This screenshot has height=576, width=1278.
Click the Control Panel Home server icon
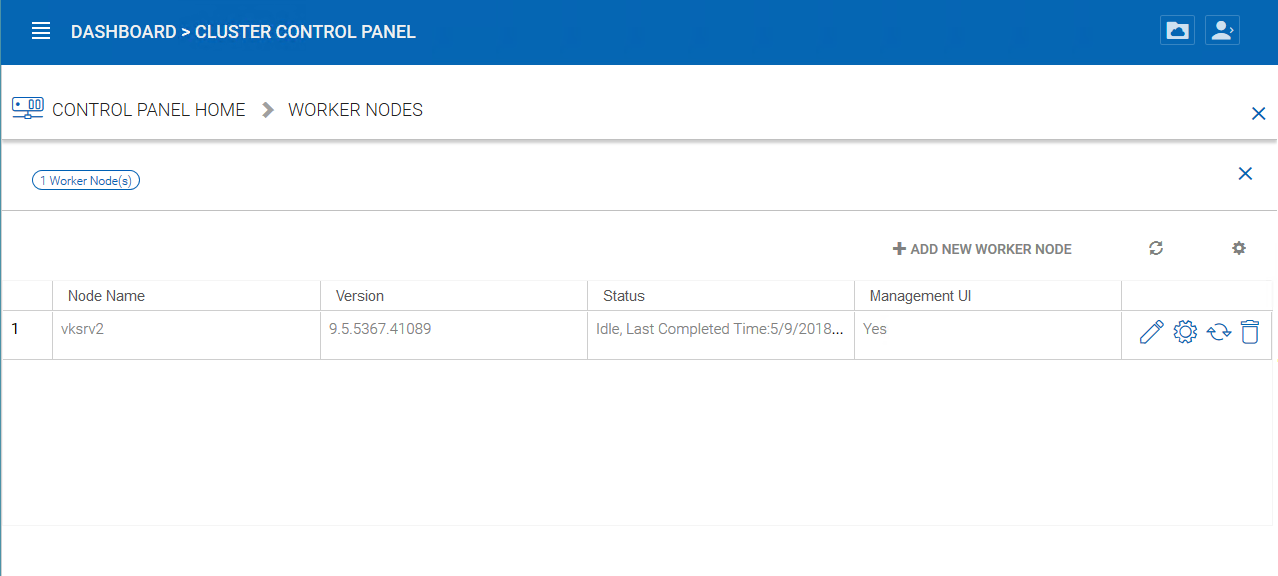28,108
